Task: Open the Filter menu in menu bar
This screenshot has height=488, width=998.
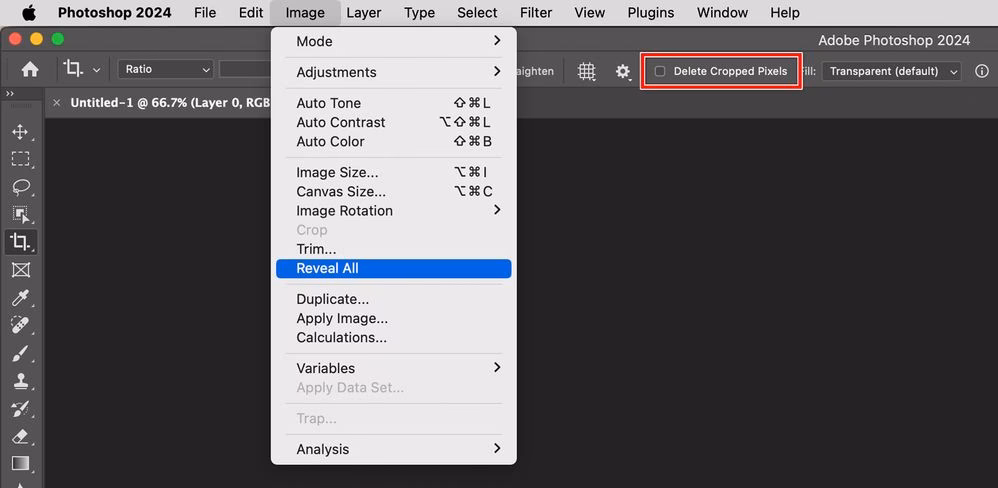Action: (536, 13)
